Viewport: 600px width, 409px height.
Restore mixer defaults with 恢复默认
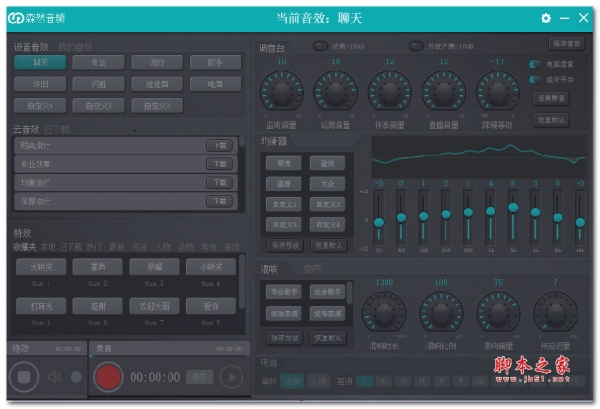pyautogui.click(x=551, y=120)
